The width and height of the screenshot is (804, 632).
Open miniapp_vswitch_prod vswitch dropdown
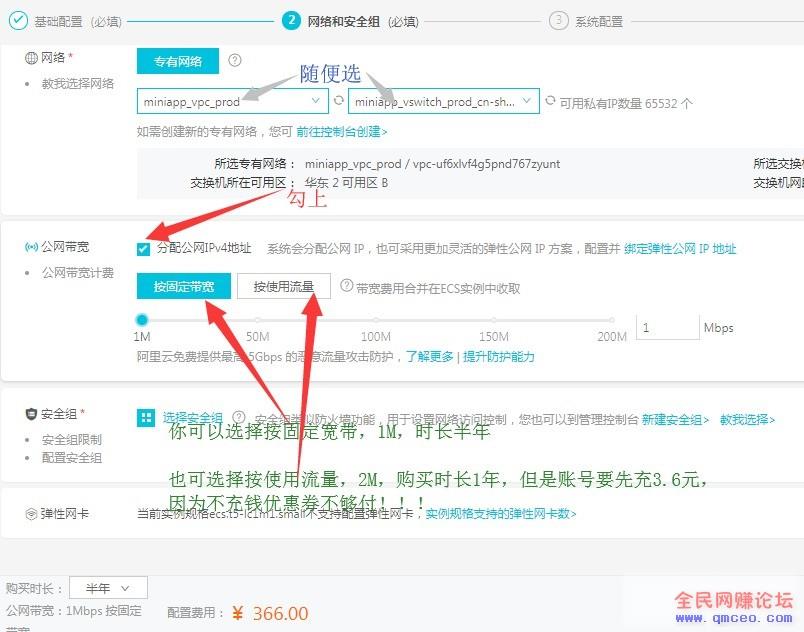click(x=444, y=101)
